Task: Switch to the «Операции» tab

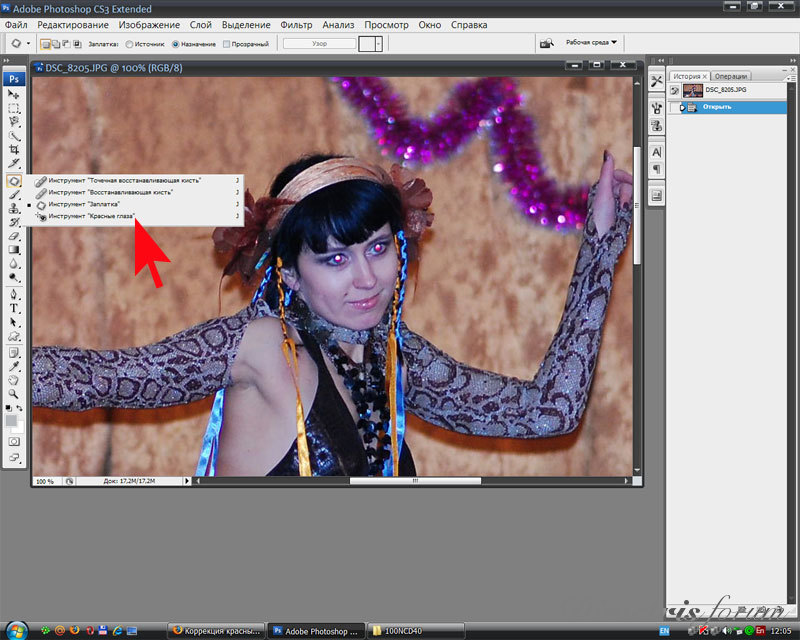Action: 731,76
